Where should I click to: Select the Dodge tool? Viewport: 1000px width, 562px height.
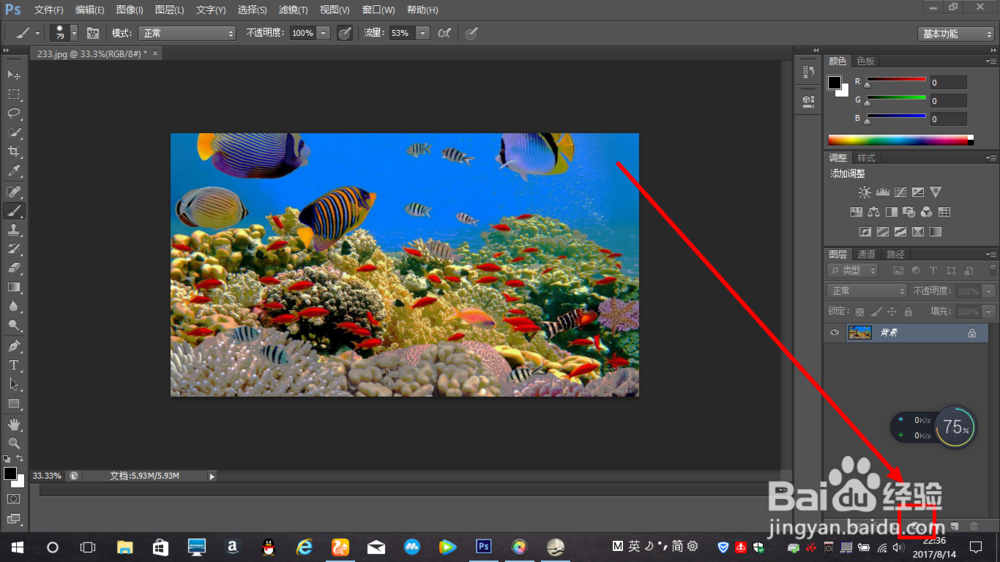pyautogui.click(x=13, y=325)
